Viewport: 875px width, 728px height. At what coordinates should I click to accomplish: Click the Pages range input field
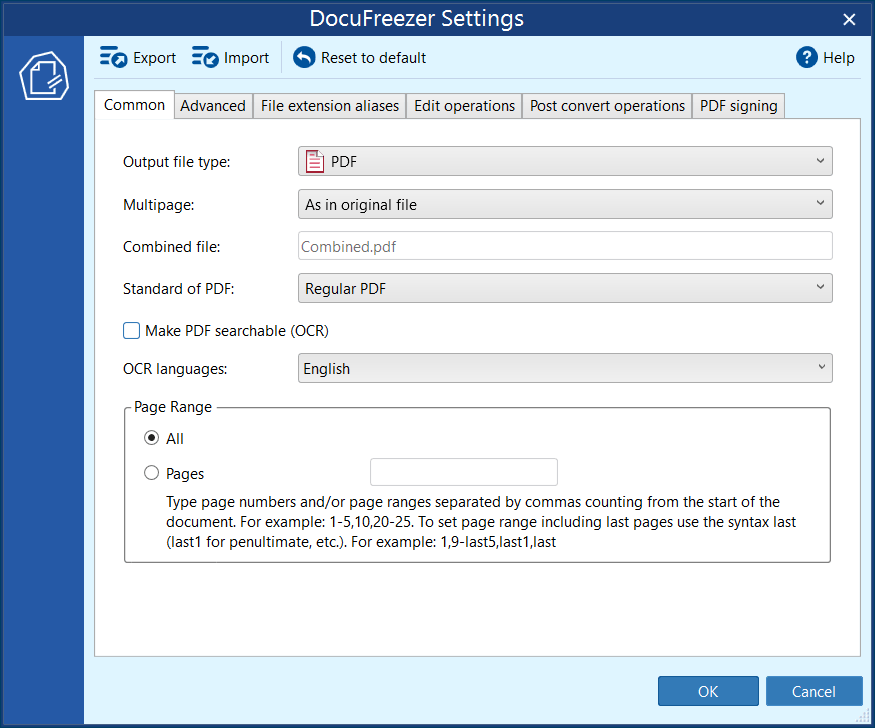point(464,472)
